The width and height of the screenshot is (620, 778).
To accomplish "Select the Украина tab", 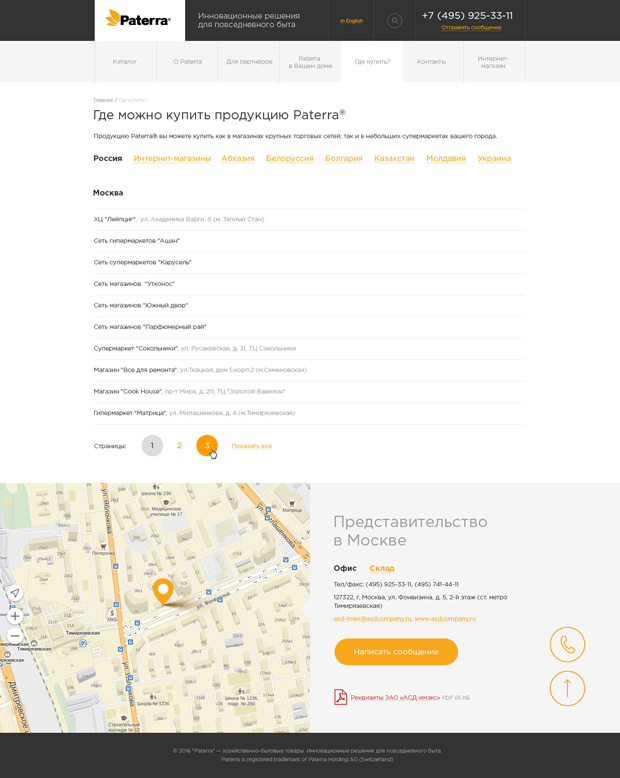I will point(494,158).
